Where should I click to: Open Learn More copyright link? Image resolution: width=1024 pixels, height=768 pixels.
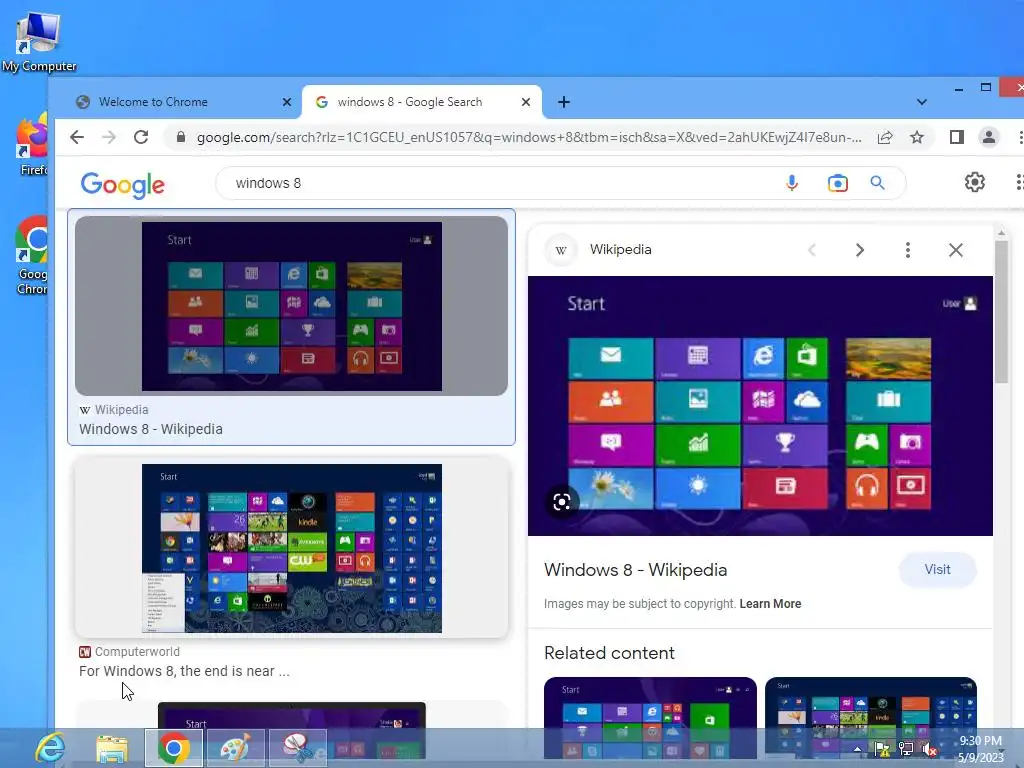pos(770,604)
